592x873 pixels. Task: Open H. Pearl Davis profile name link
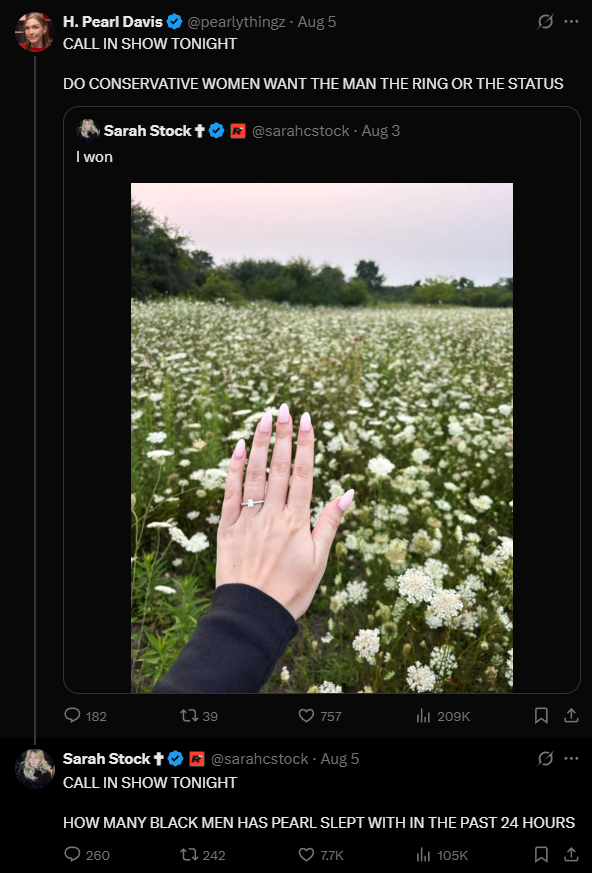[112, 22]
